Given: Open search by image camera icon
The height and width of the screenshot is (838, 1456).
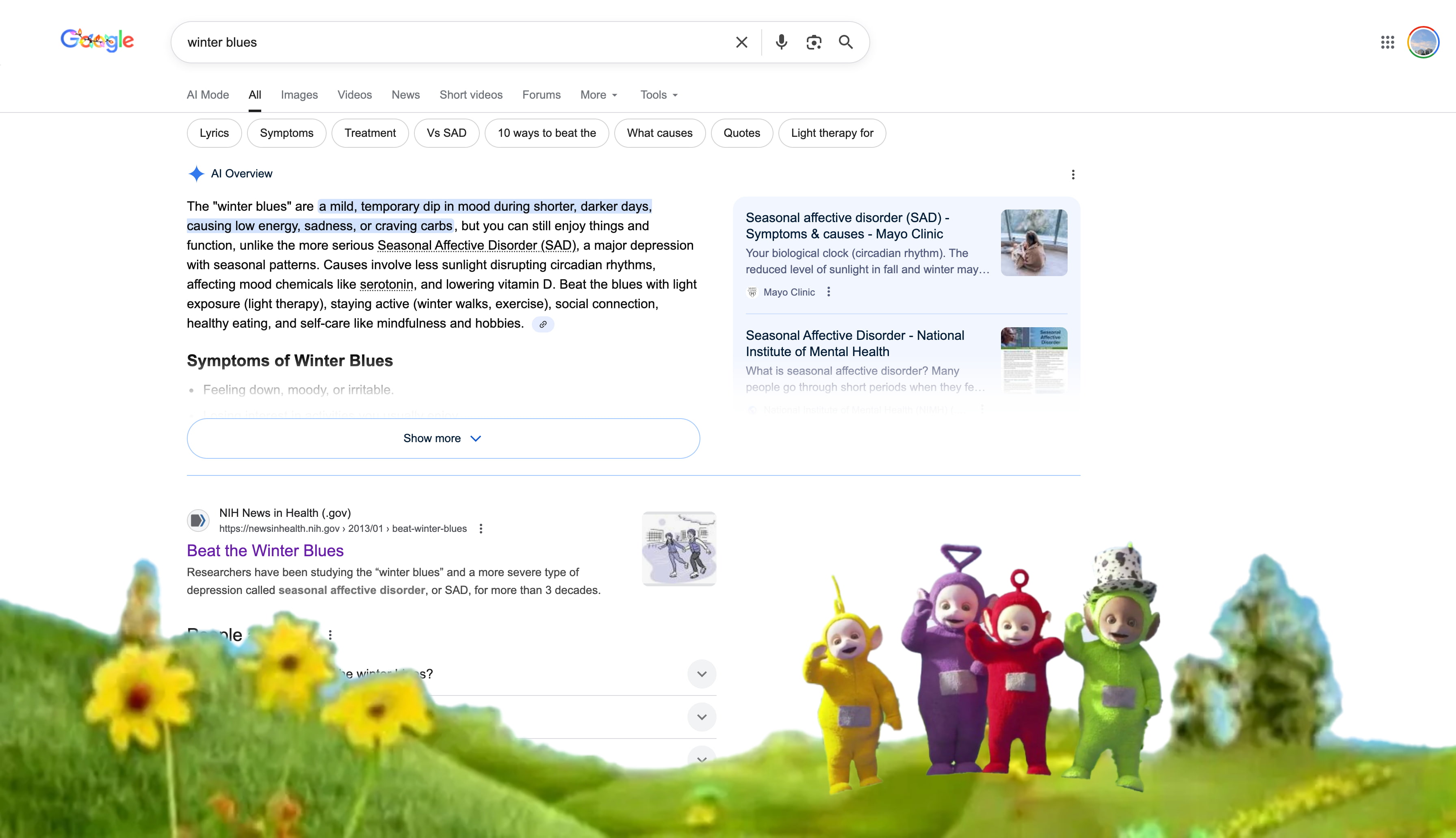Looking at the screenshot, I should (813, 42).
